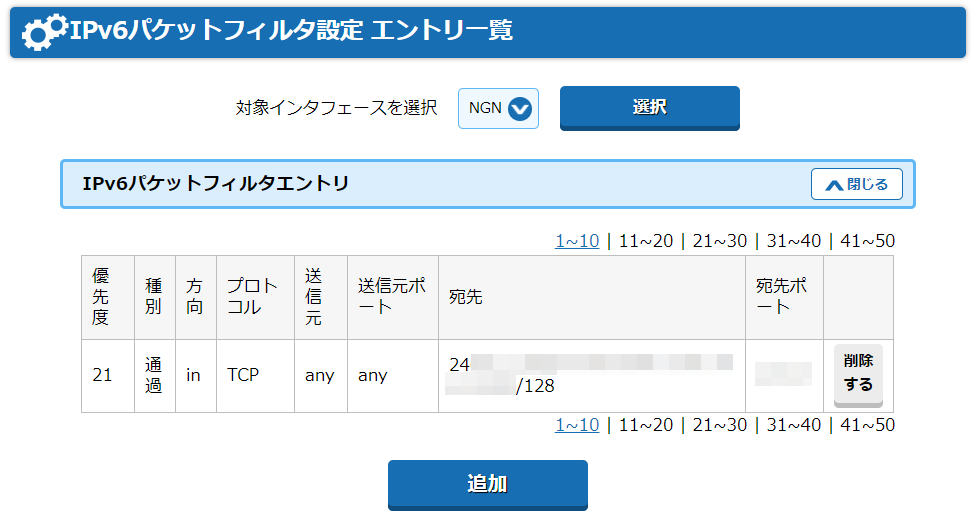Go to the bottom 31~40 page
This screenshot has height=524, width=979.
794,425
